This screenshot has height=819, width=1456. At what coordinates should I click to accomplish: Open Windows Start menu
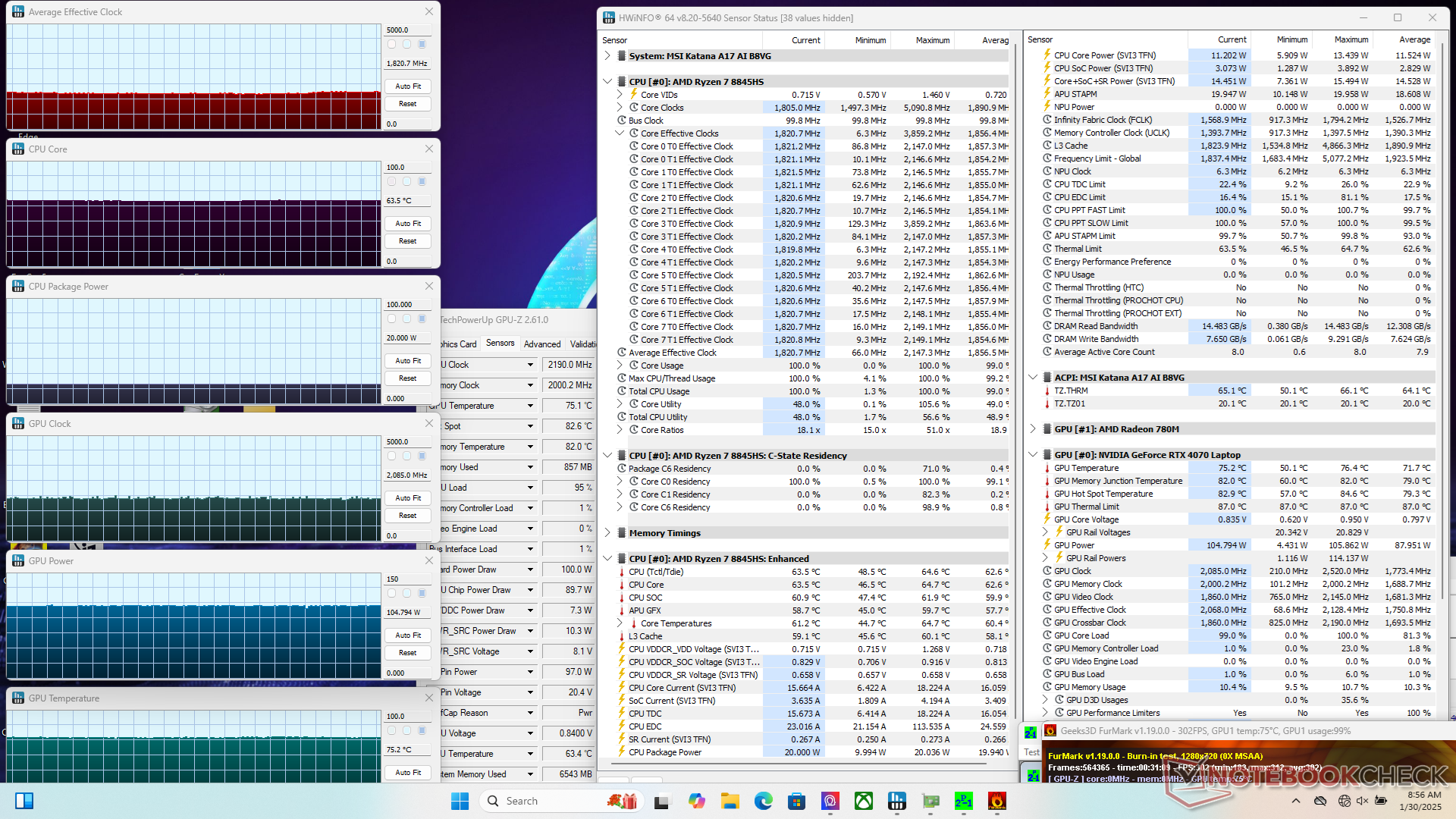pos(460,801)
